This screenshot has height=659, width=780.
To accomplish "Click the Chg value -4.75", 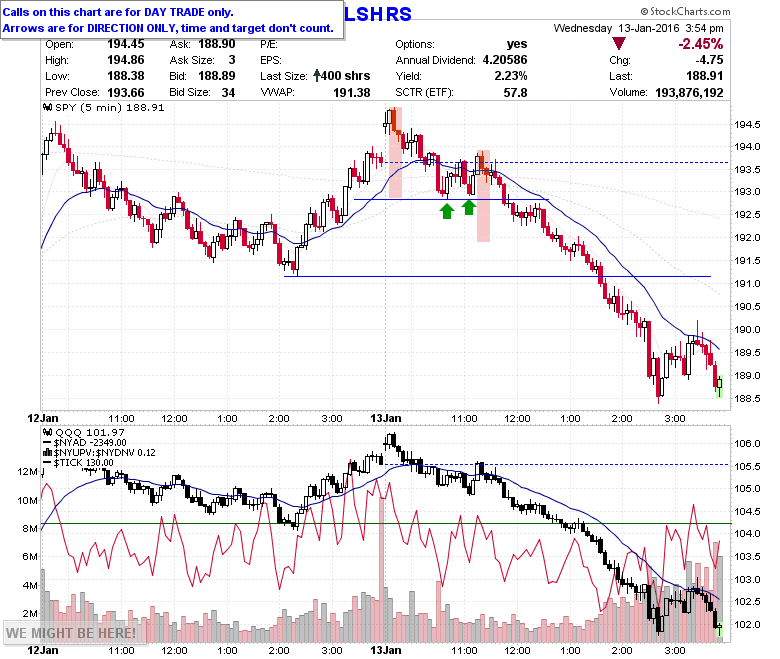I will (x=709, y=60).
